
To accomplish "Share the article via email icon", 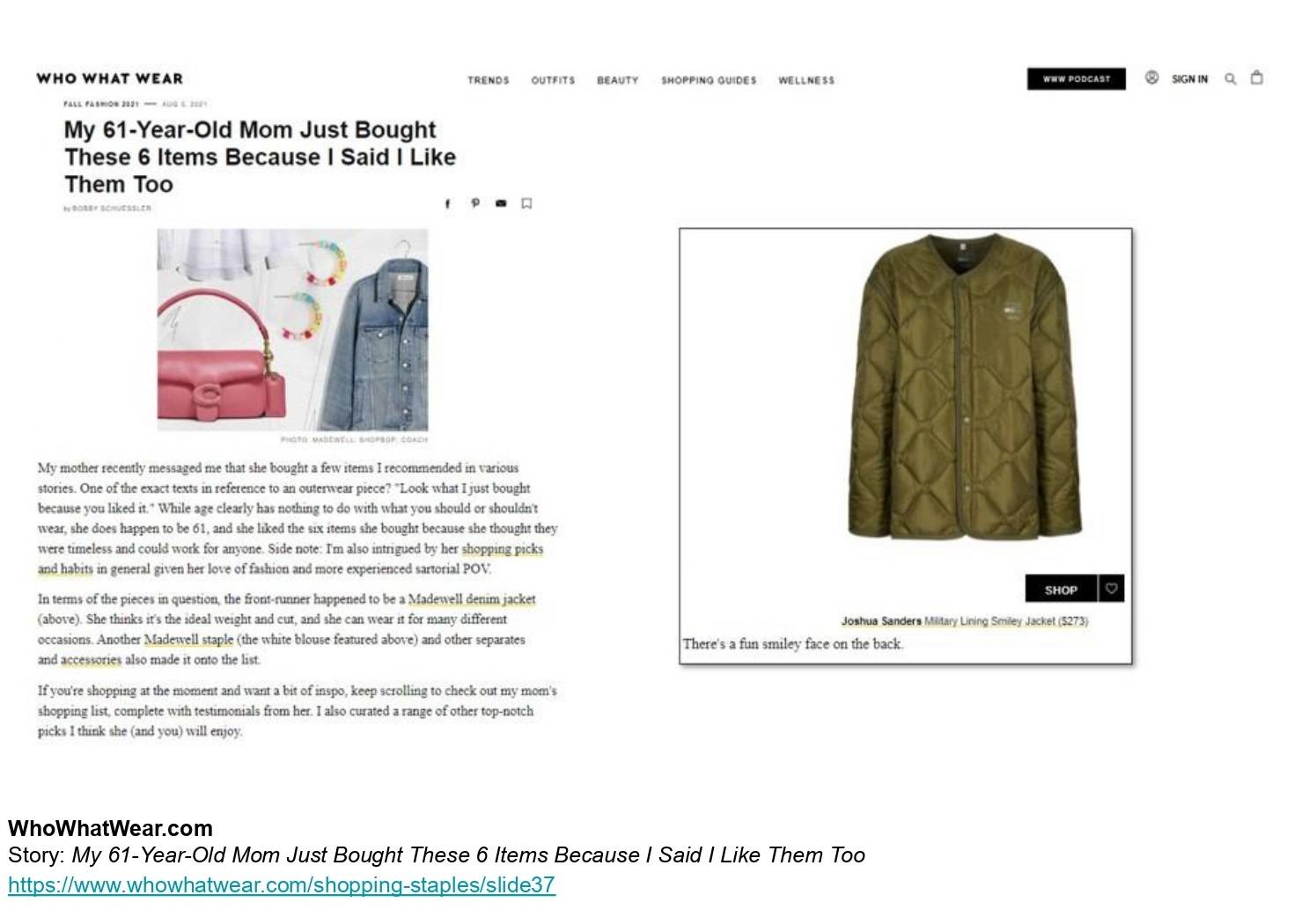I will (501, 203).
